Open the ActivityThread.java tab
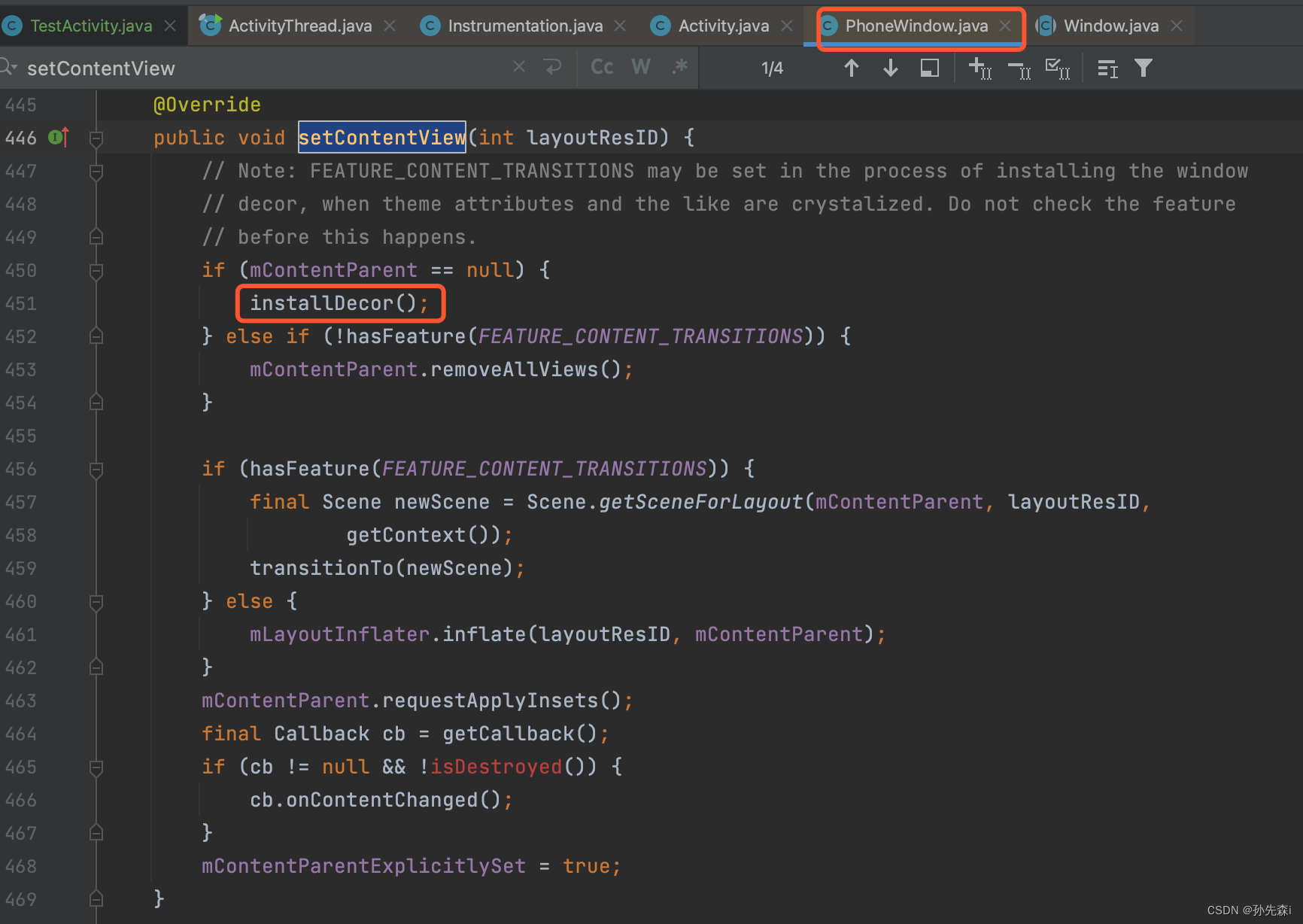The height and width of the screenshot is (924, 1303). coord(299,26)
